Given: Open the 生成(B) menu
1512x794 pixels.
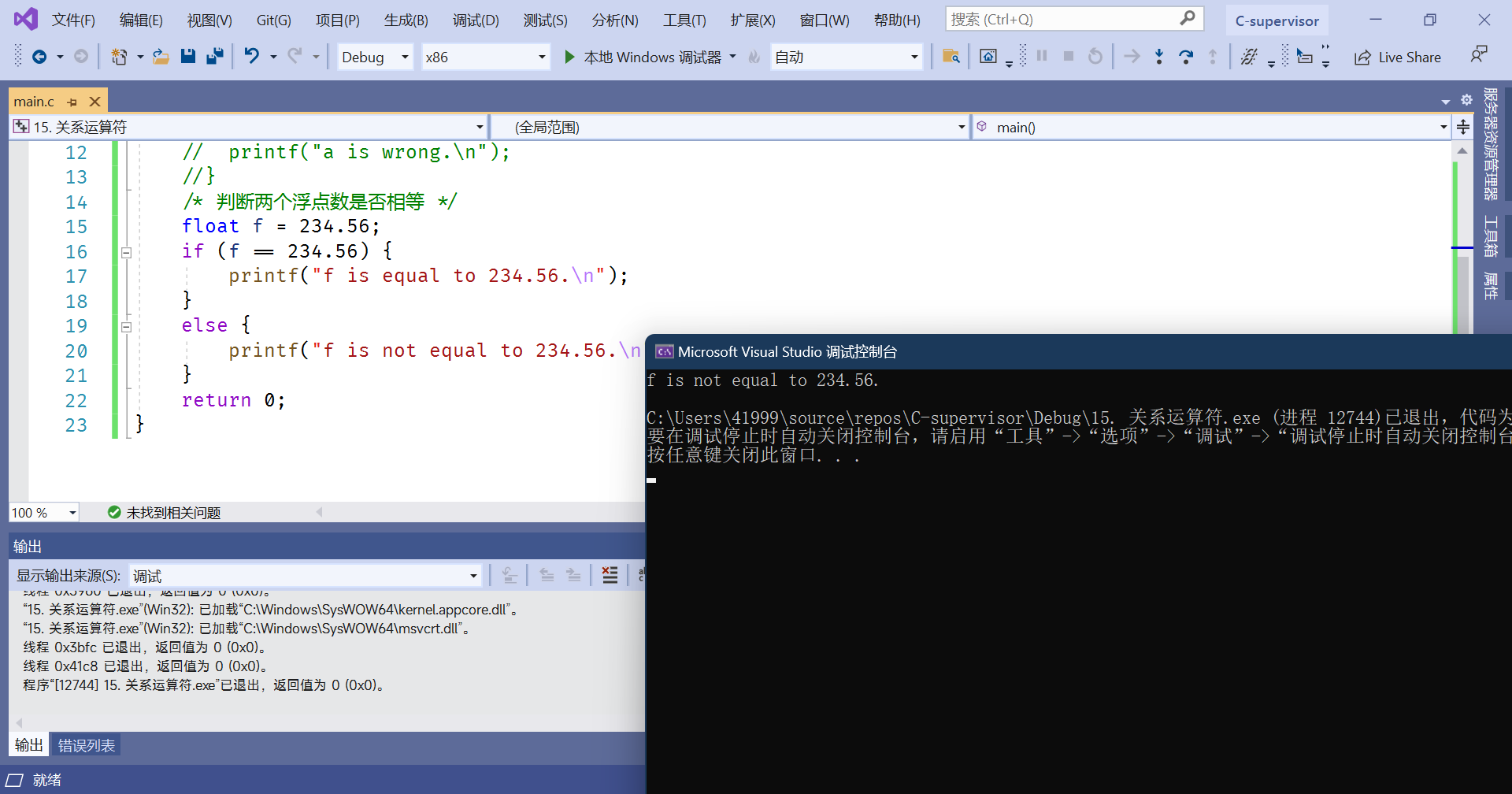Looking at the screenshot, I should point(406,20).
